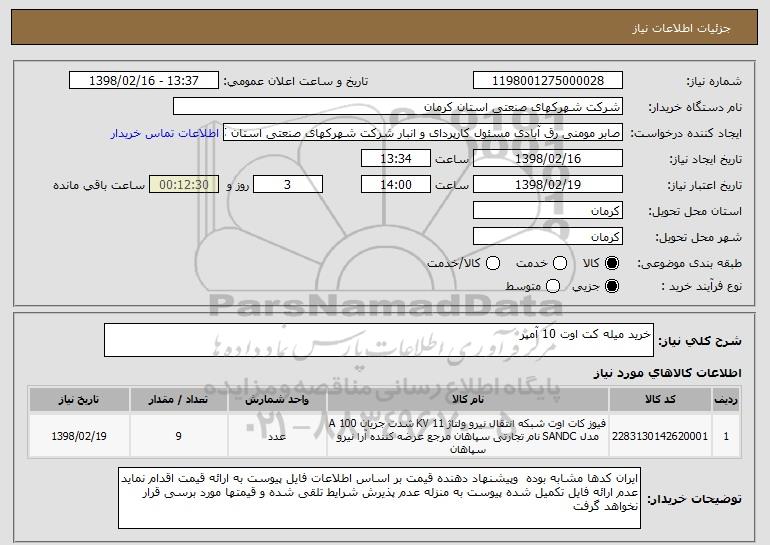Click the طبقه بندی موضوعی label
The width and height of the screenshot is (770, 545).
pos(689,264)
